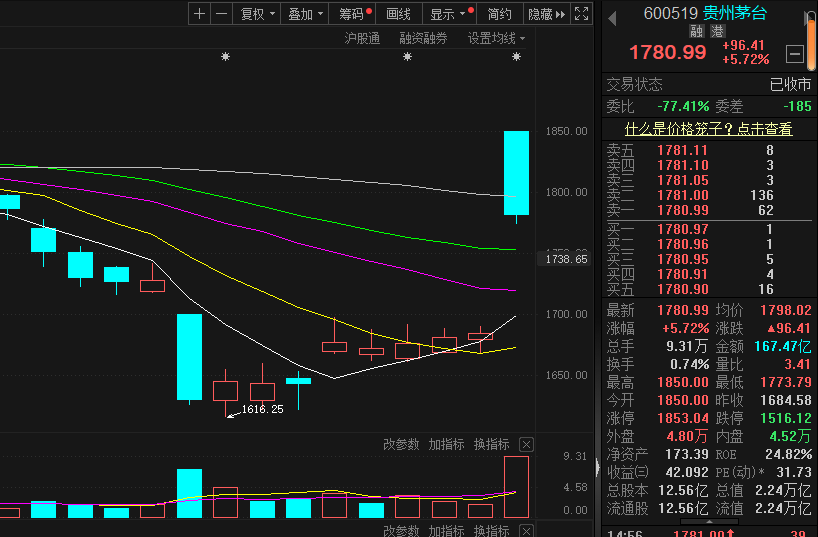Image resolution: width=818 pixels, height=537 pixels.
Task: Click 隐藏 to hide side panel
Action: tap(546, 14)
